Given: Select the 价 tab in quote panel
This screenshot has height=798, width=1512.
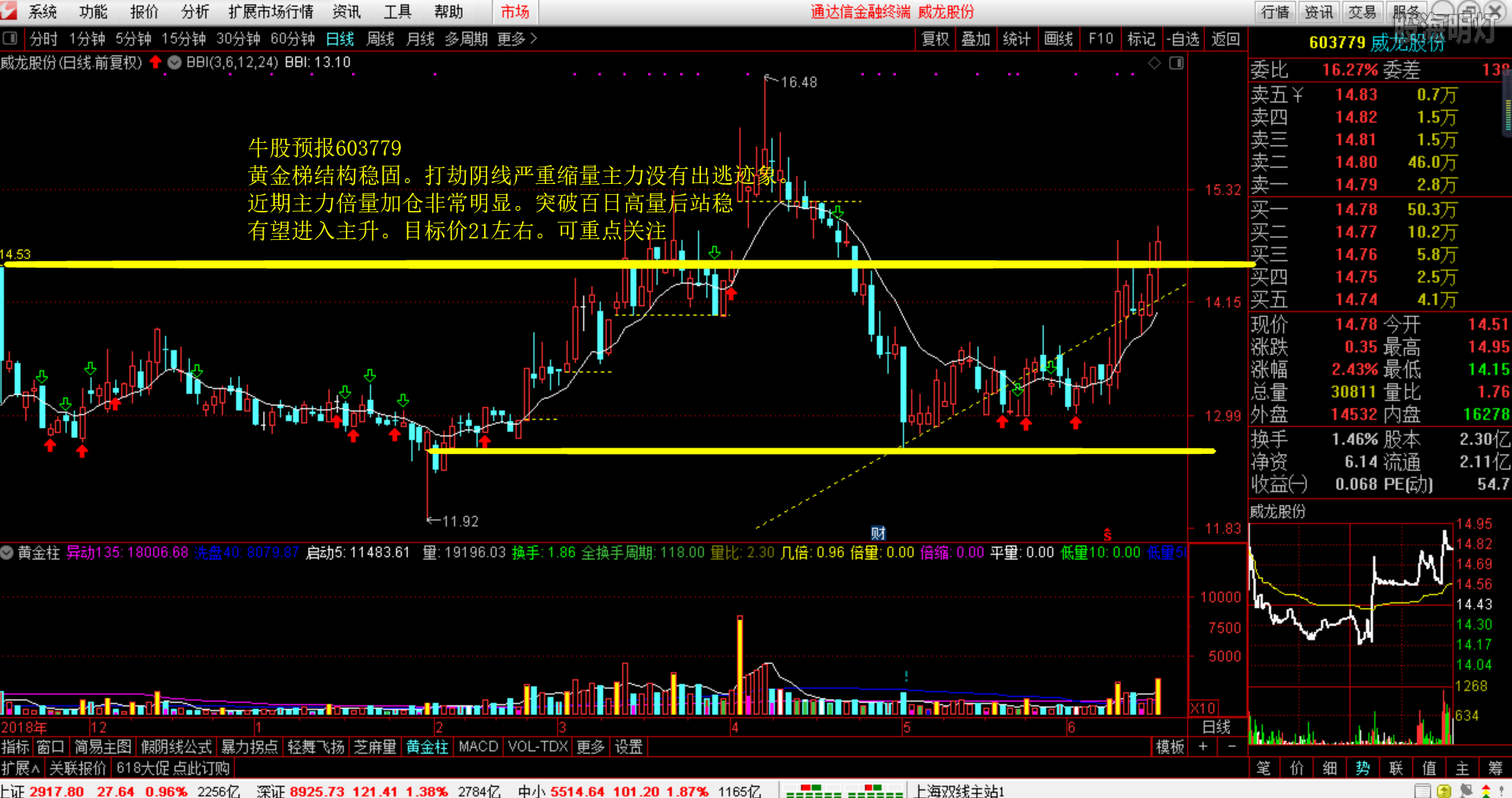Looking at the screenshot, I should 1296,768.
